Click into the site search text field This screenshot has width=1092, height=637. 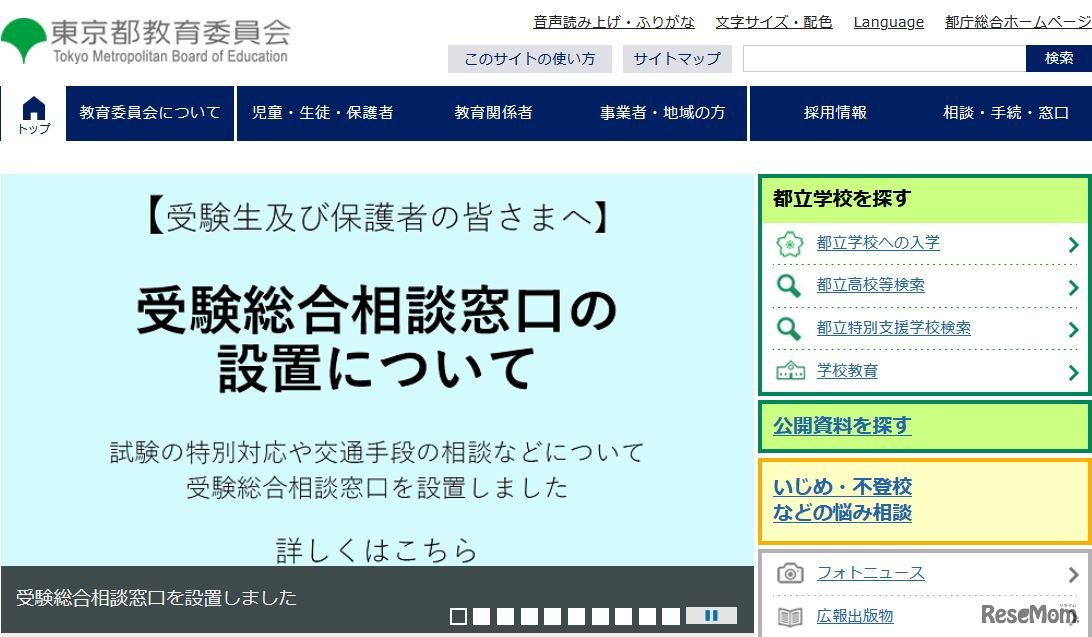884,58
